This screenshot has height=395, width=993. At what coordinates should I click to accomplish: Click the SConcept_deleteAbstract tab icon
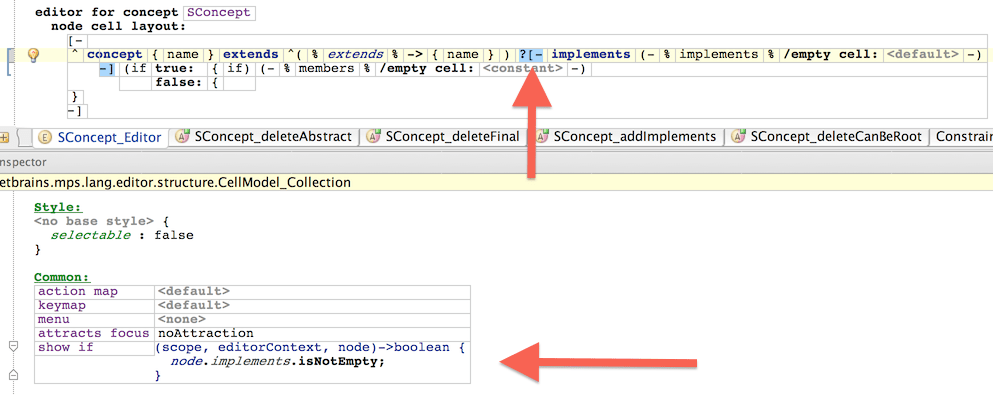tap(183, 136)
